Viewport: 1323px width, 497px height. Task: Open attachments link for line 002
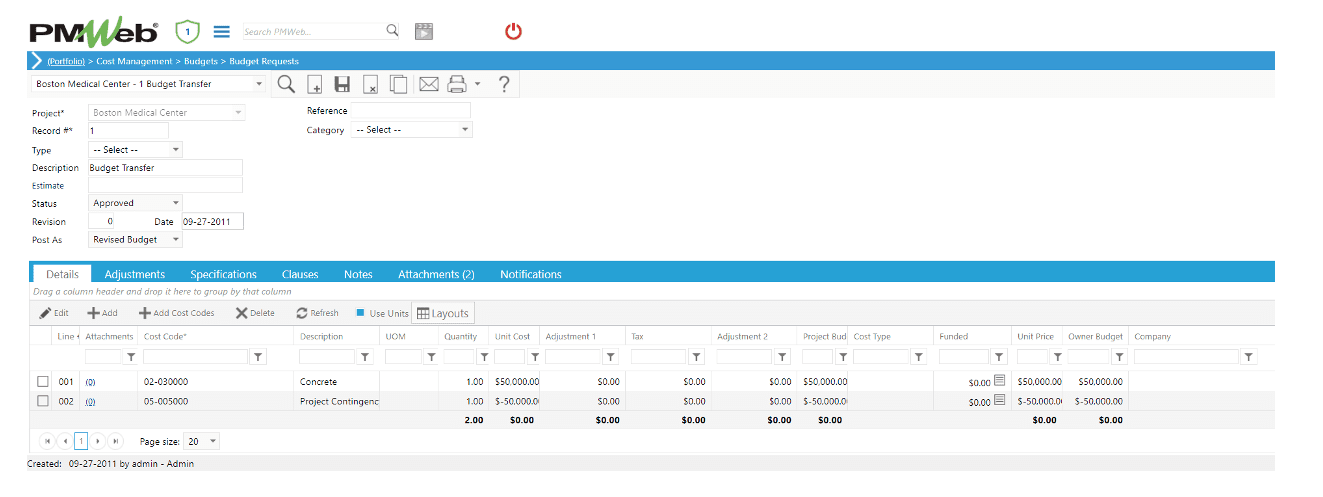(x=90, y=401)
